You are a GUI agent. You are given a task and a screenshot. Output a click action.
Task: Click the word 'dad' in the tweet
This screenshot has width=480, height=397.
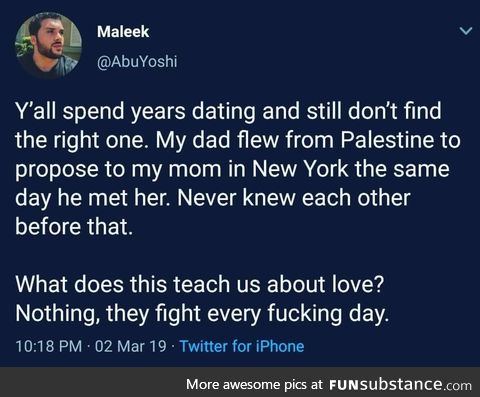[x=212, y=140]
